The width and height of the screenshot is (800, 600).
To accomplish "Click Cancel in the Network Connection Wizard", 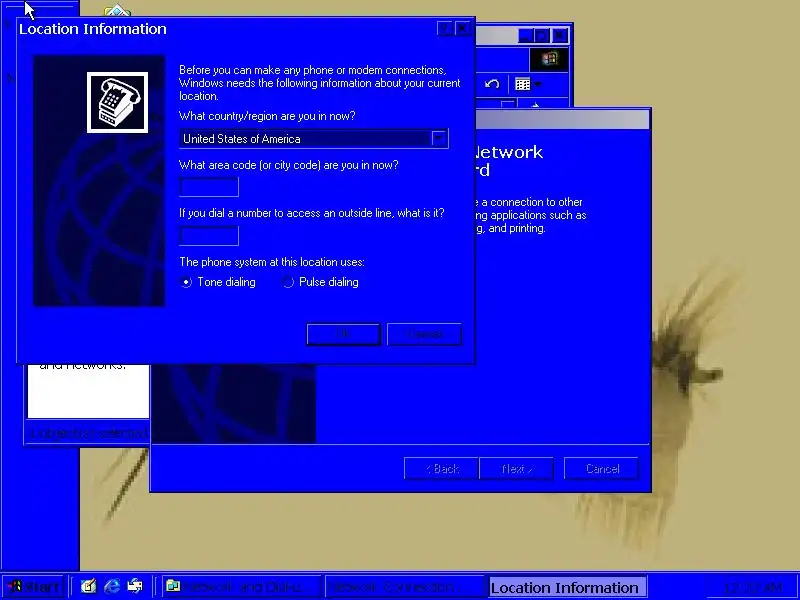I will tap(602, 469).
